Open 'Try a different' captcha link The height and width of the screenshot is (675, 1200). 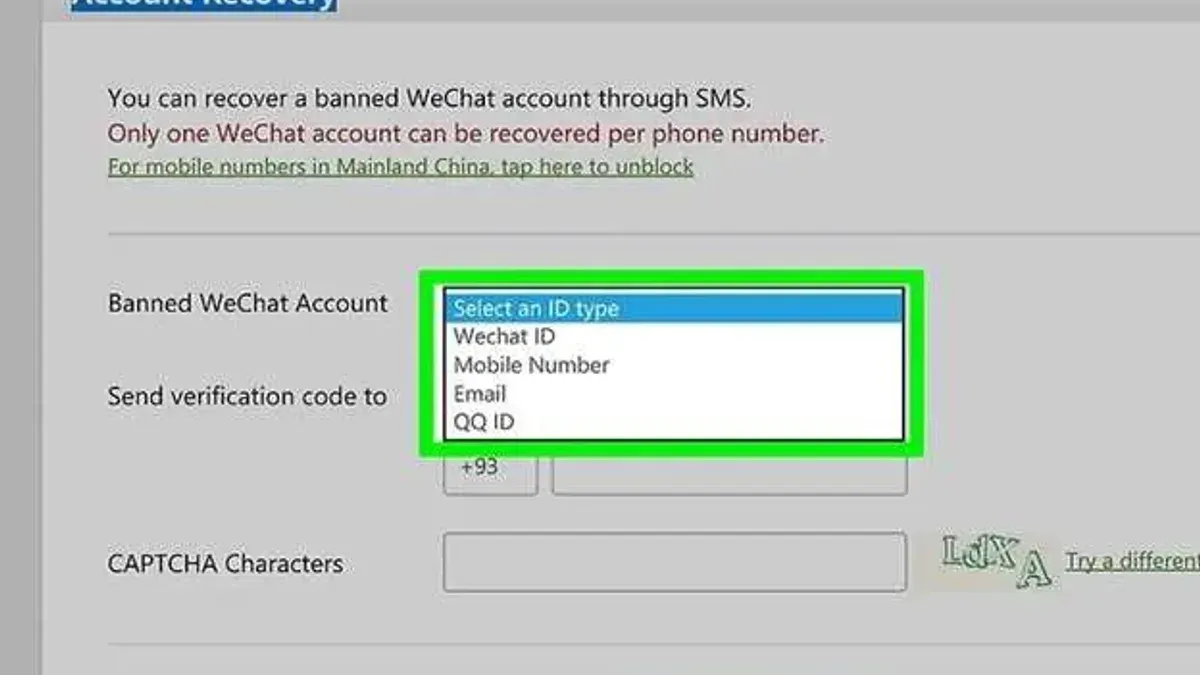coord(1132,561)
